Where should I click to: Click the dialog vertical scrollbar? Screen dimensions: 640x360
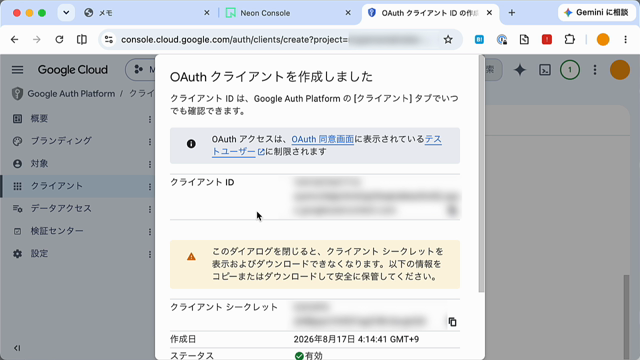(481, 173)
